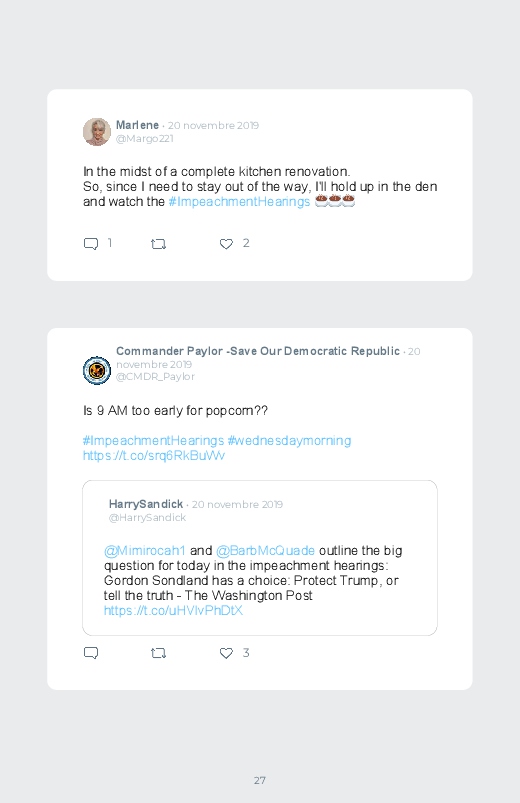Image resolution: width=520 pixels, height=803 pixels.
Task: Open Commander Paylor's profile avatar
Action: coord(97,370)
